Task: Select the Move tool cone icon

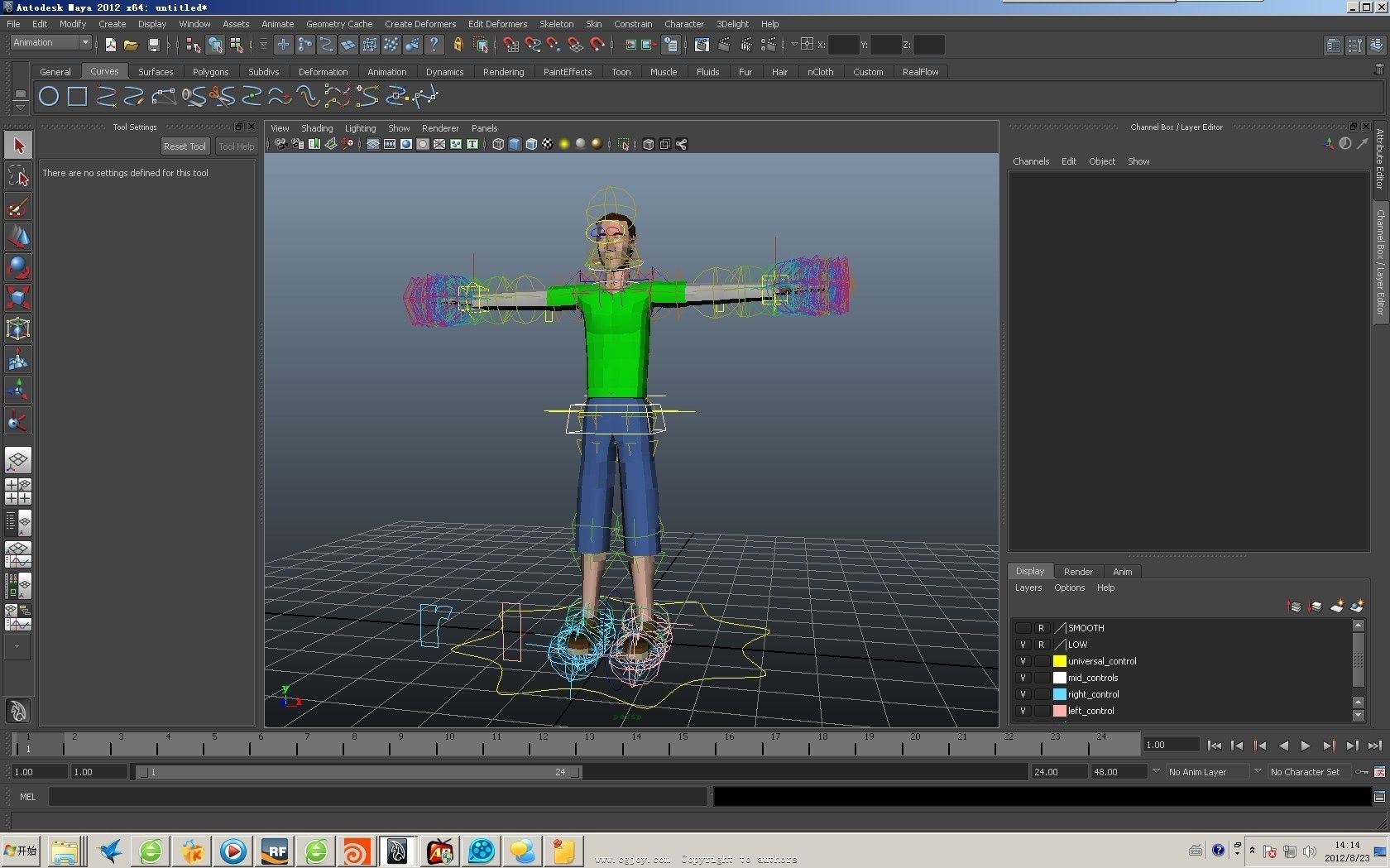Action: (x=18, y=237)
